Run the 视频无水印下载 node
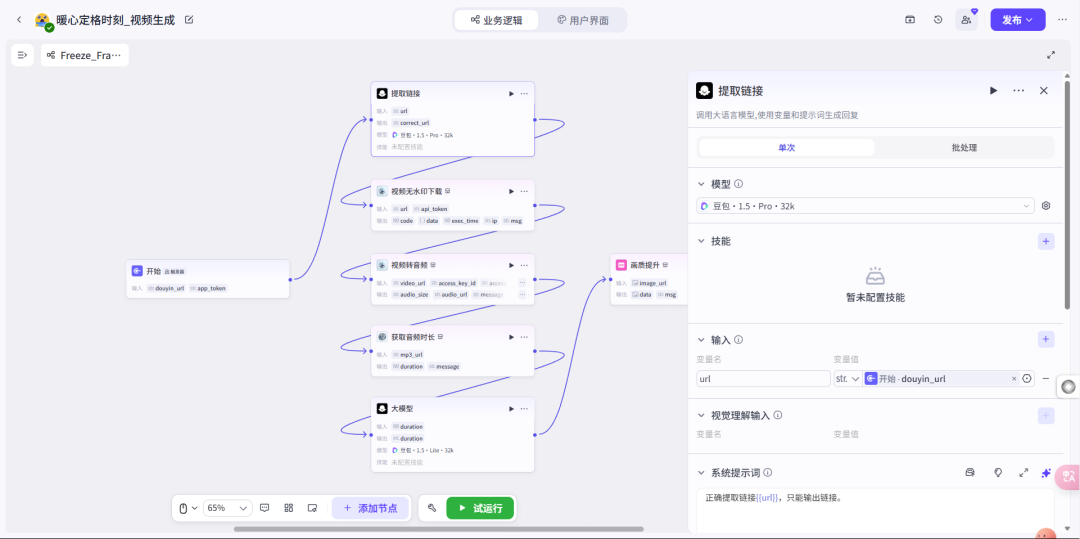Screen dimensions: 1080x539 click(511, 191)
